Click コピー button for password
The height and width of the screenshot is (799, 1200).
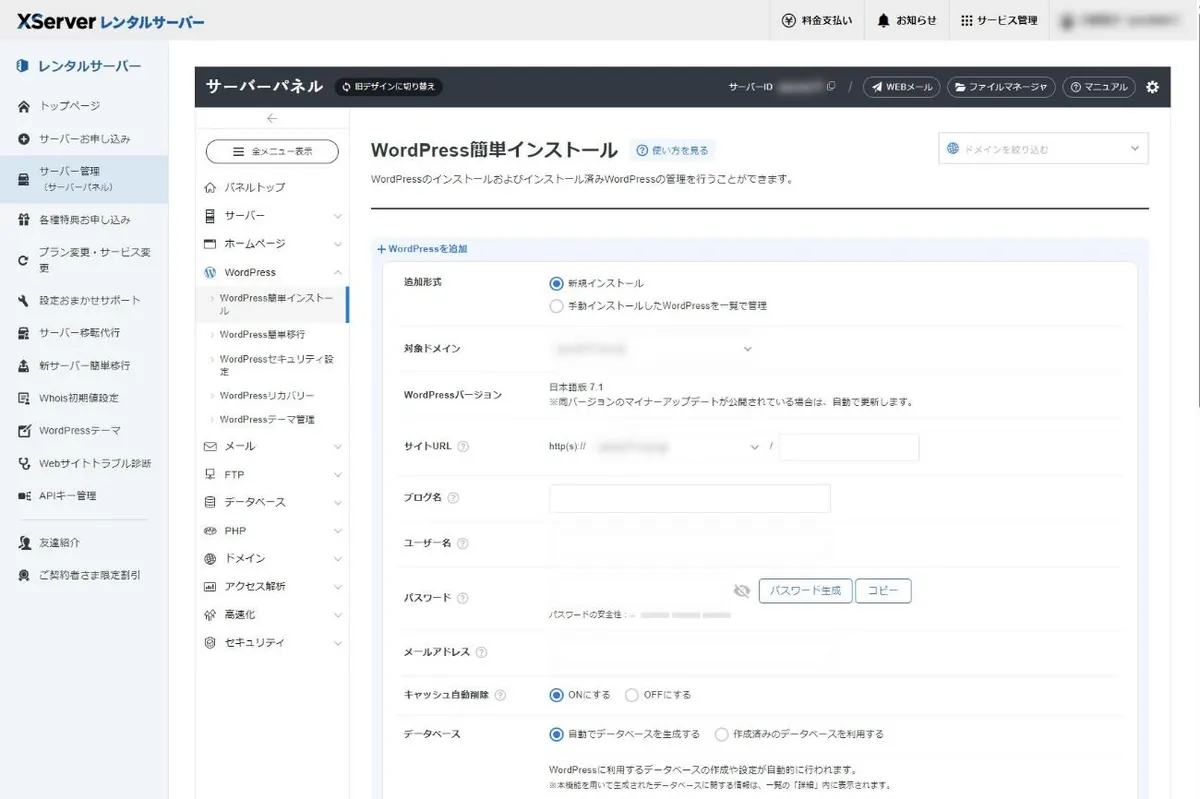tap(883, 591)
